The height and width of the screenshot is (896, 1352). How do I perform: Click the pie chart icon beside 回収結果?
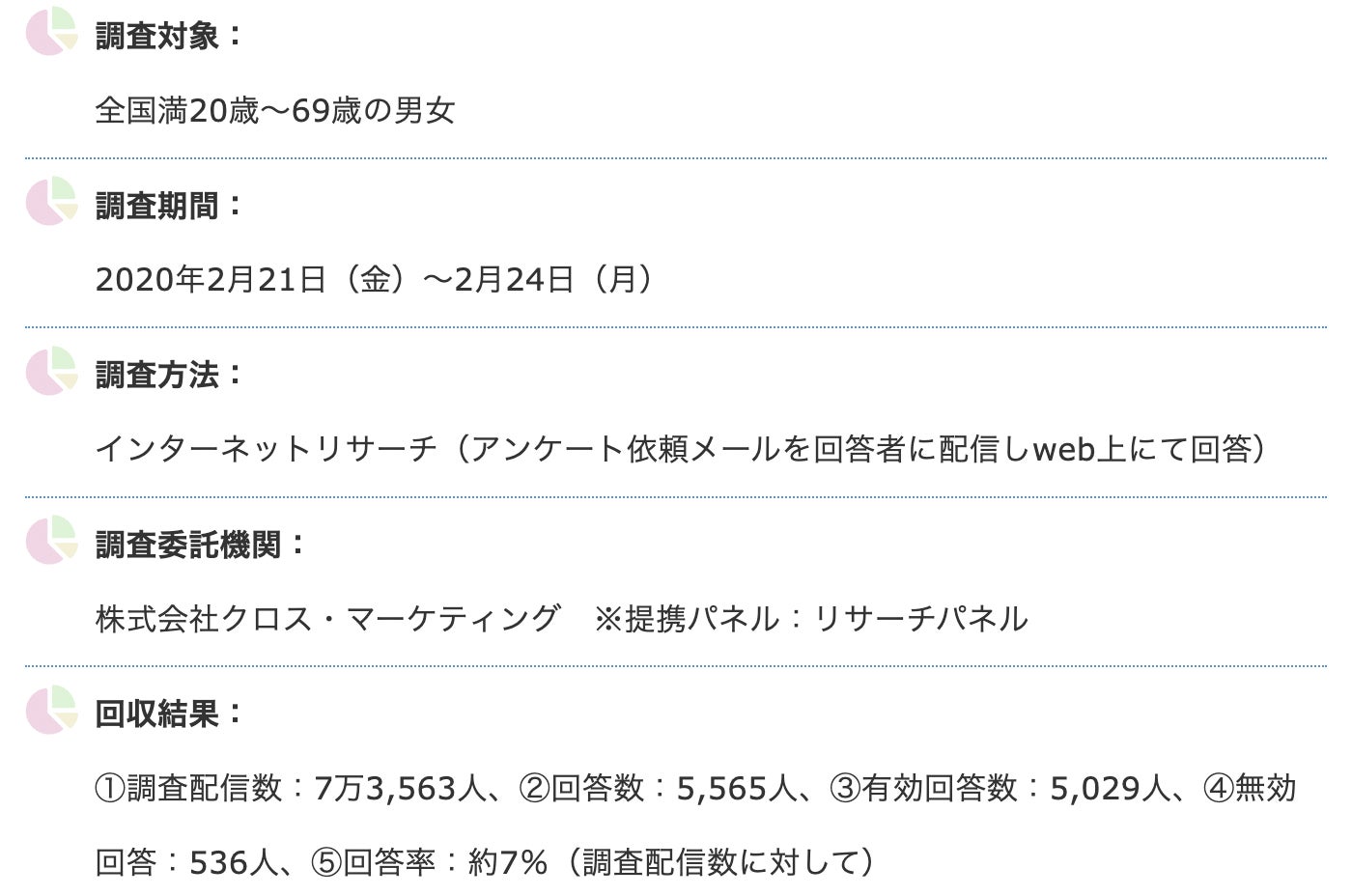(x=51, y=710)
